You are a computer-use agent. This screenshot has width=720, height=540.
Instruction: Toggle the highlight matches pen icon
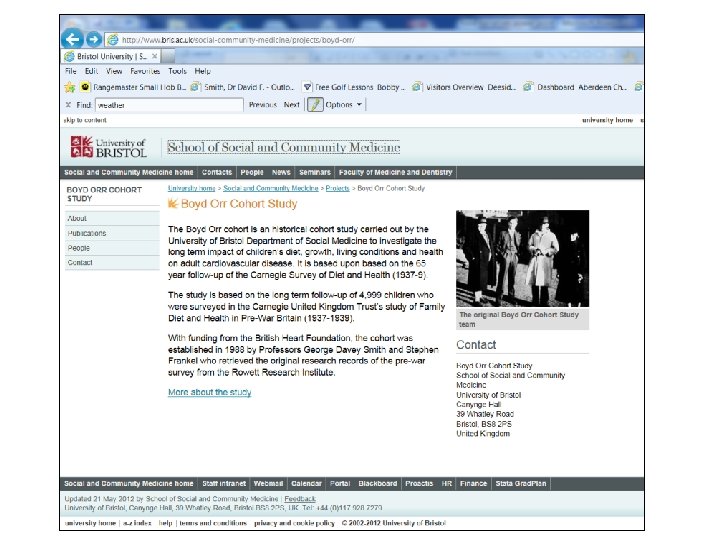click(x=315, y=105)
